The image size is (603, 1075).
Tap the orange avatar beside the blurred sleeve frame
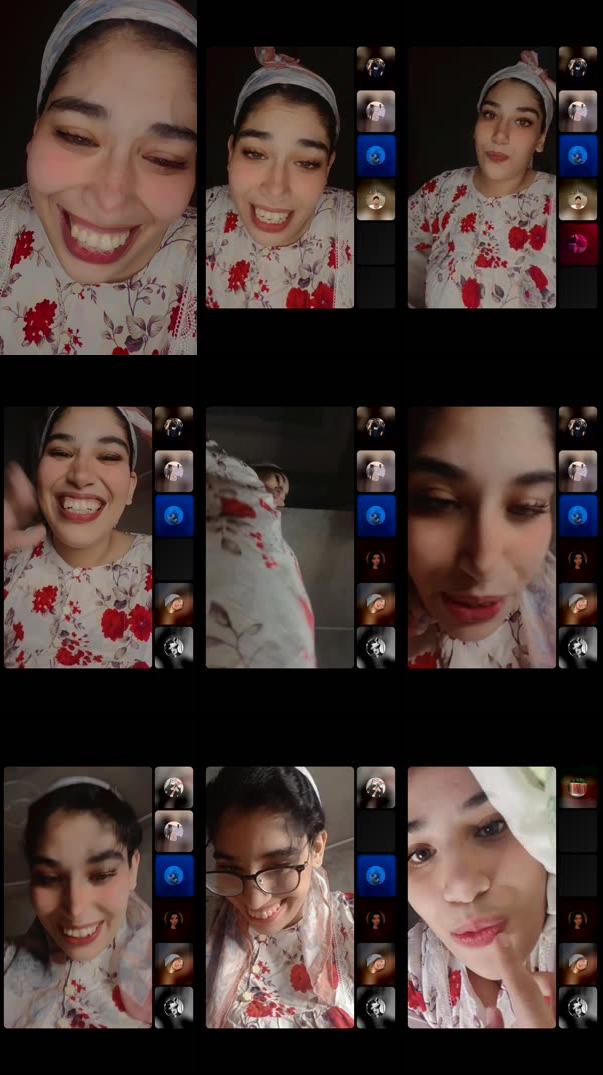click(x=376, y=603)
